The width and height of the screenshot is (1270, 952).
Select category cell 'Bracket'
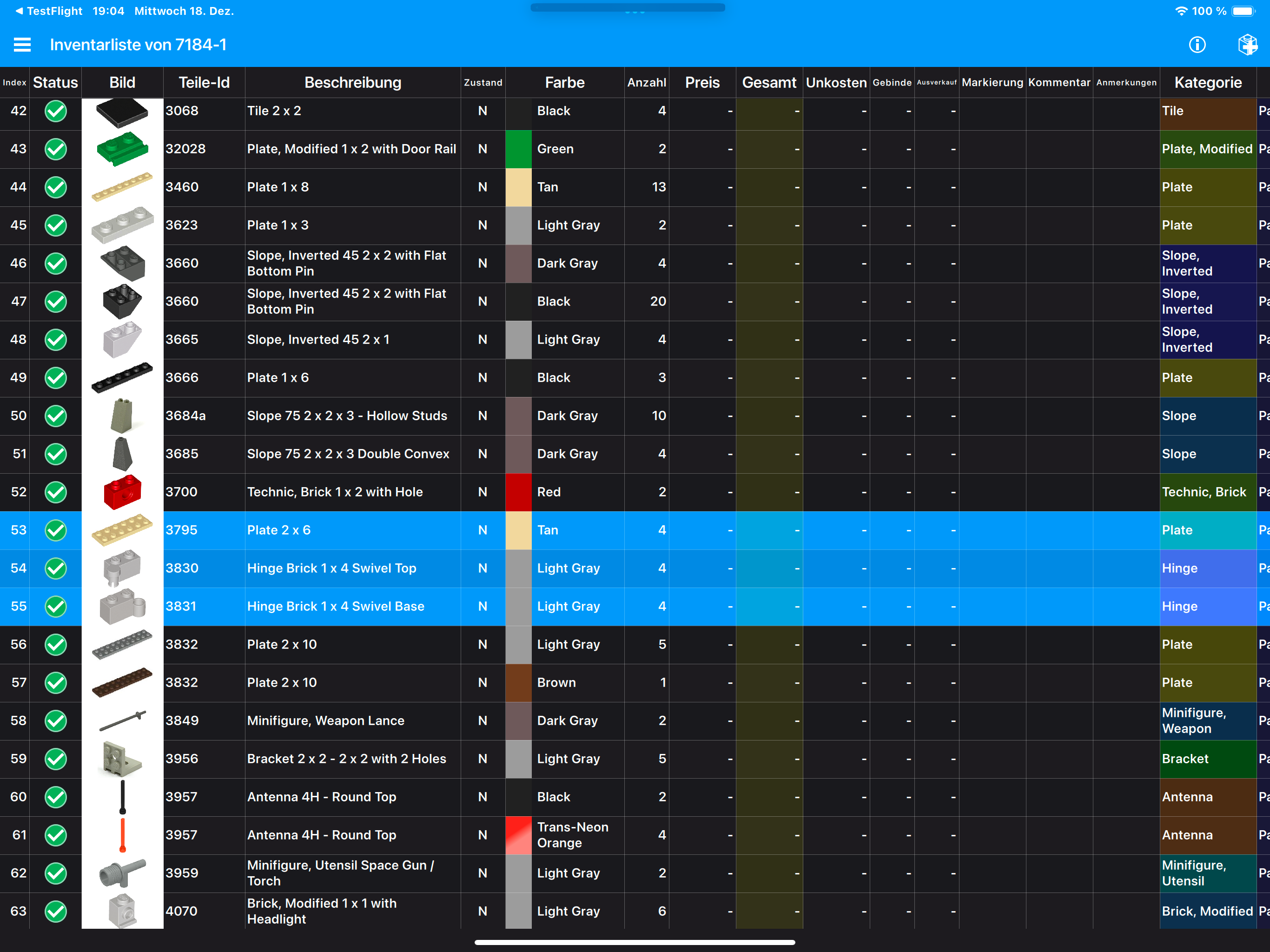pos(1208,759)
